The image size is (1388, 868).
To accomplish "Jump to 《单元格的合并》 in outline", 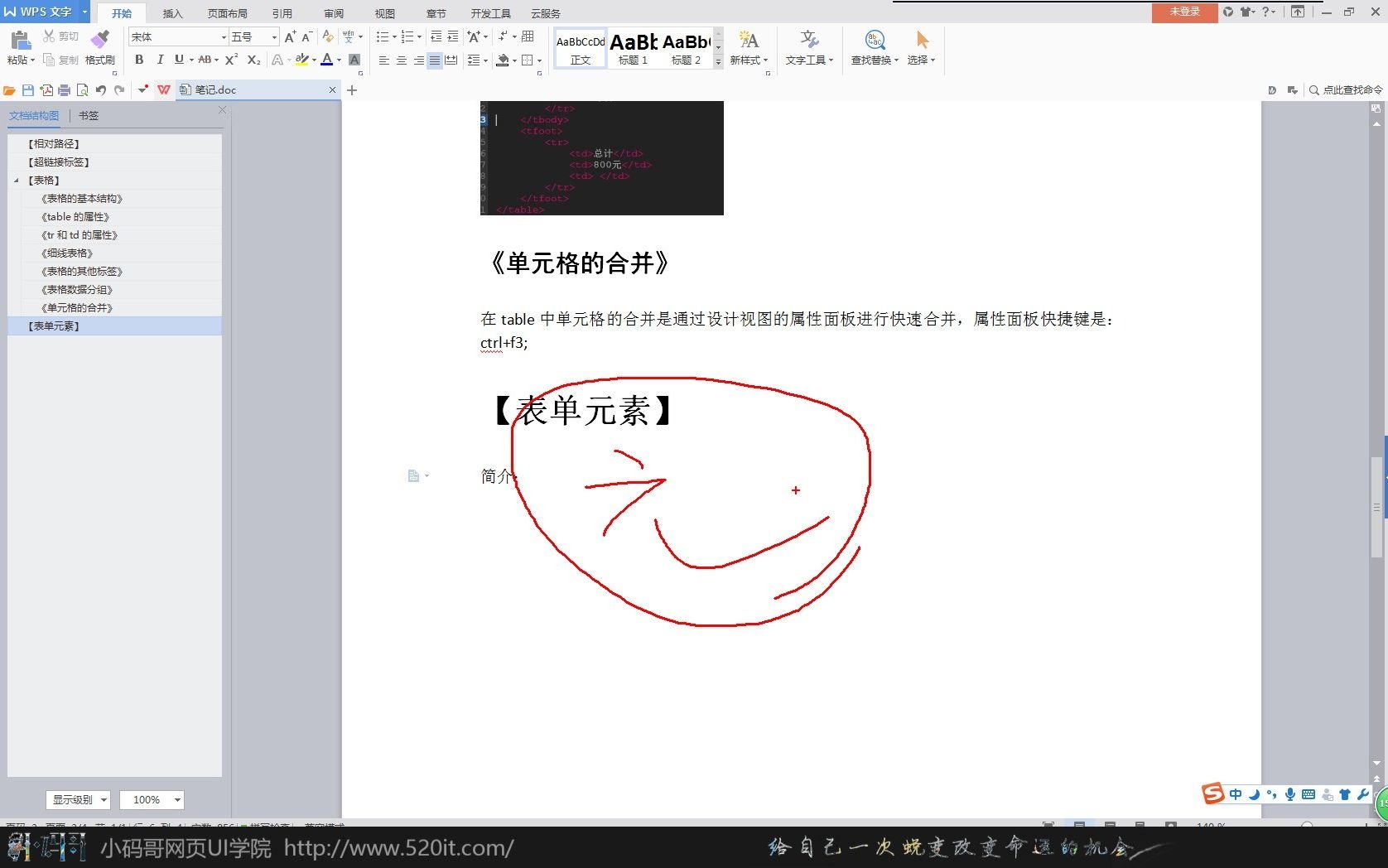I will click(x=77, y=307).
